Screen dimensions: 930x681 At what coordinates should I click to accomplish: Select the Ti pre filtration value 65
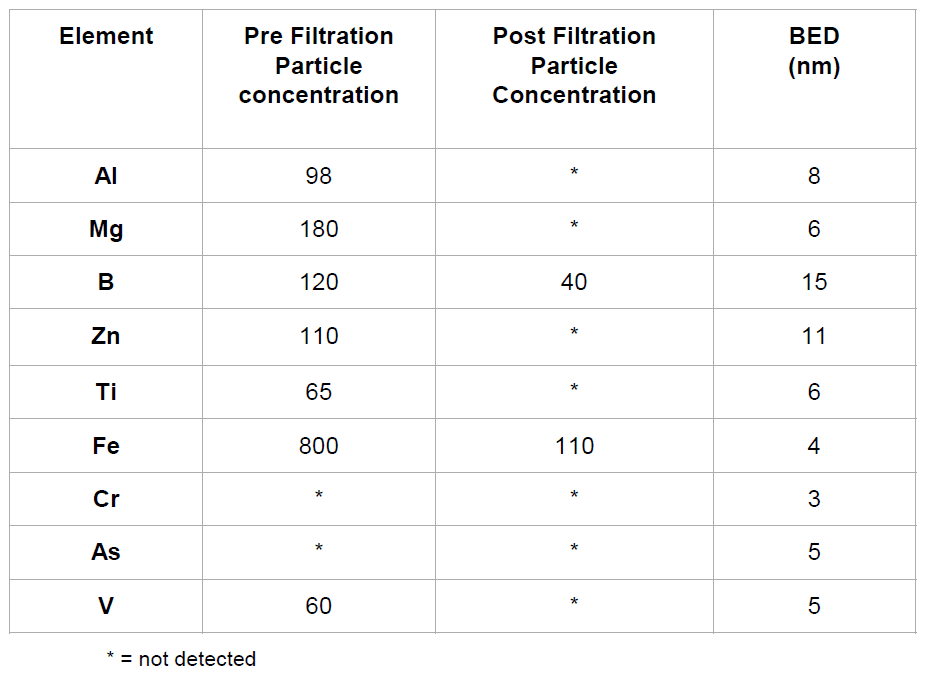pyautogui.click(x=319, y=392)
